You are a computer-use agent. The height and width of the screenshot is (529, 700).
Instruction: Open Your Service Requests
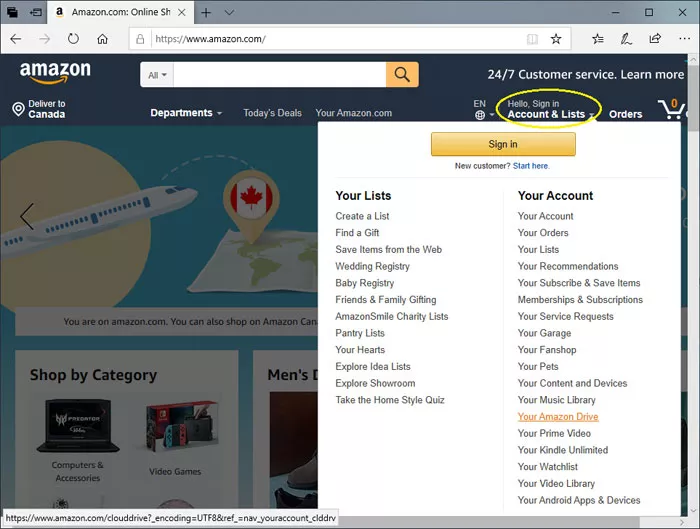tap(565, 317)
